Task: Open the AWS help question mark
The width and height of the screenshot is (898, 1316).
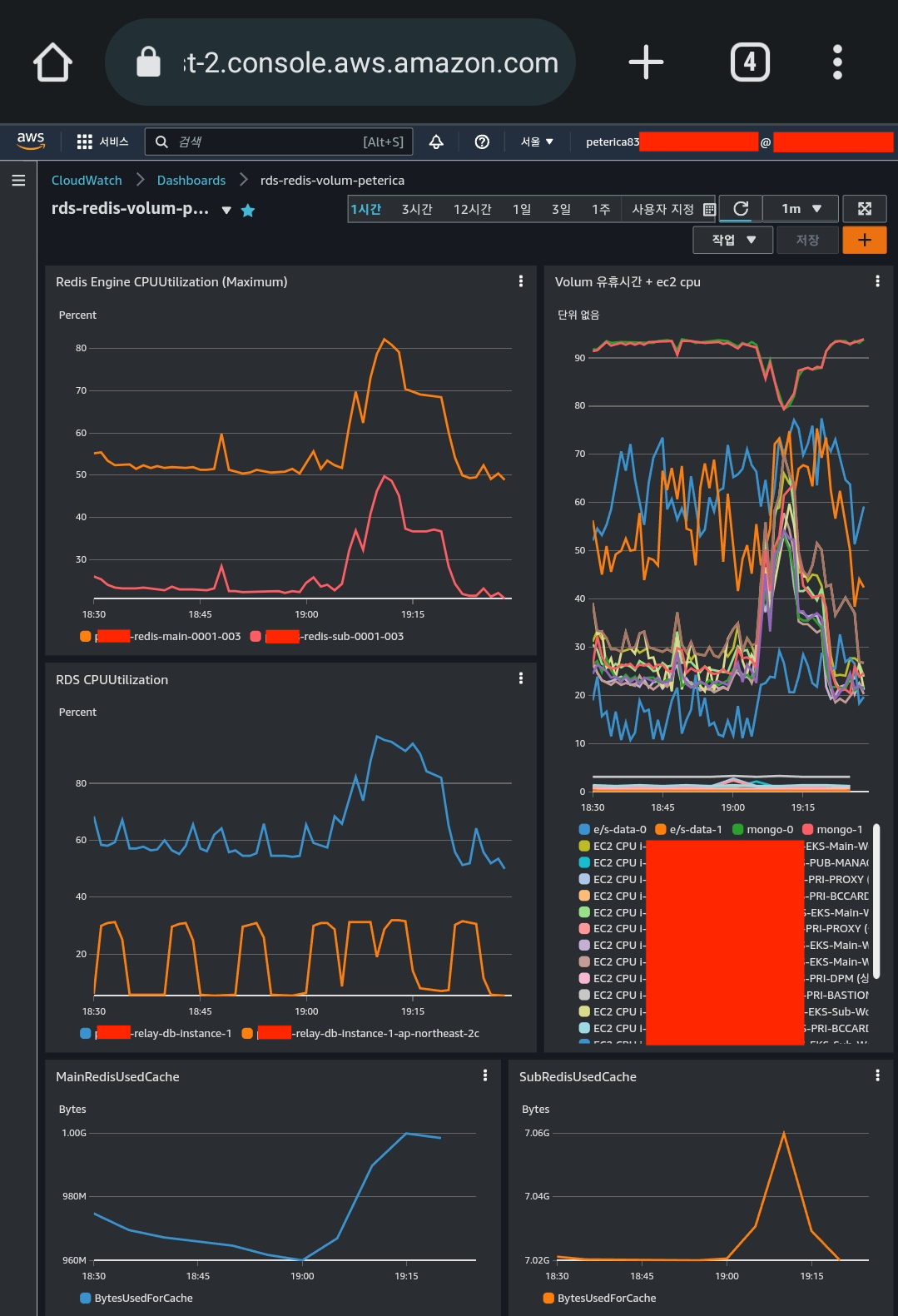Action: coord(482,142)
